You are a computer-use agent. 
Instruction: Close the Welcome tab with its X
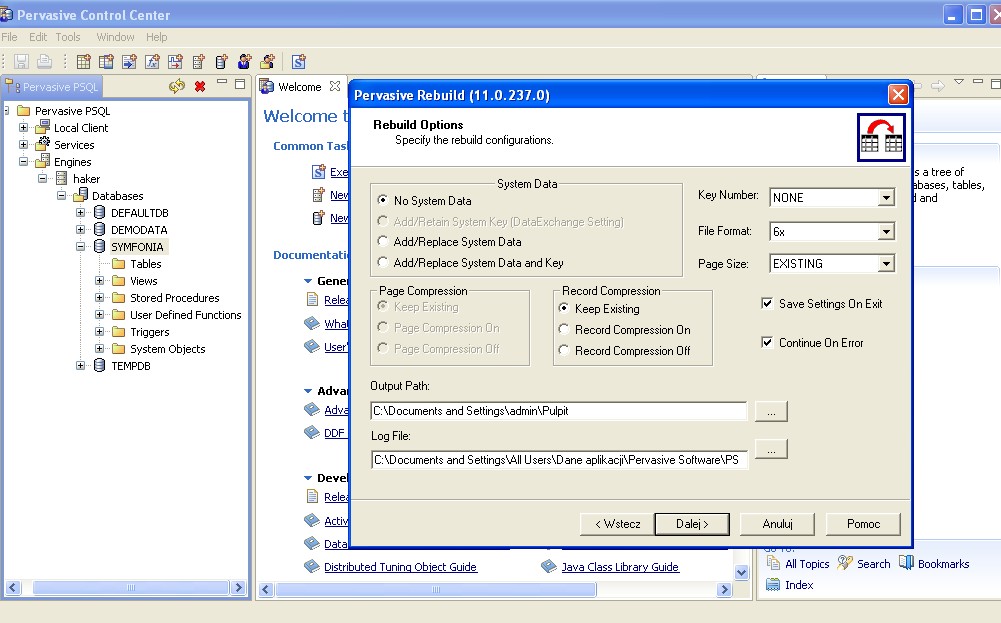(x=335, y=86)
